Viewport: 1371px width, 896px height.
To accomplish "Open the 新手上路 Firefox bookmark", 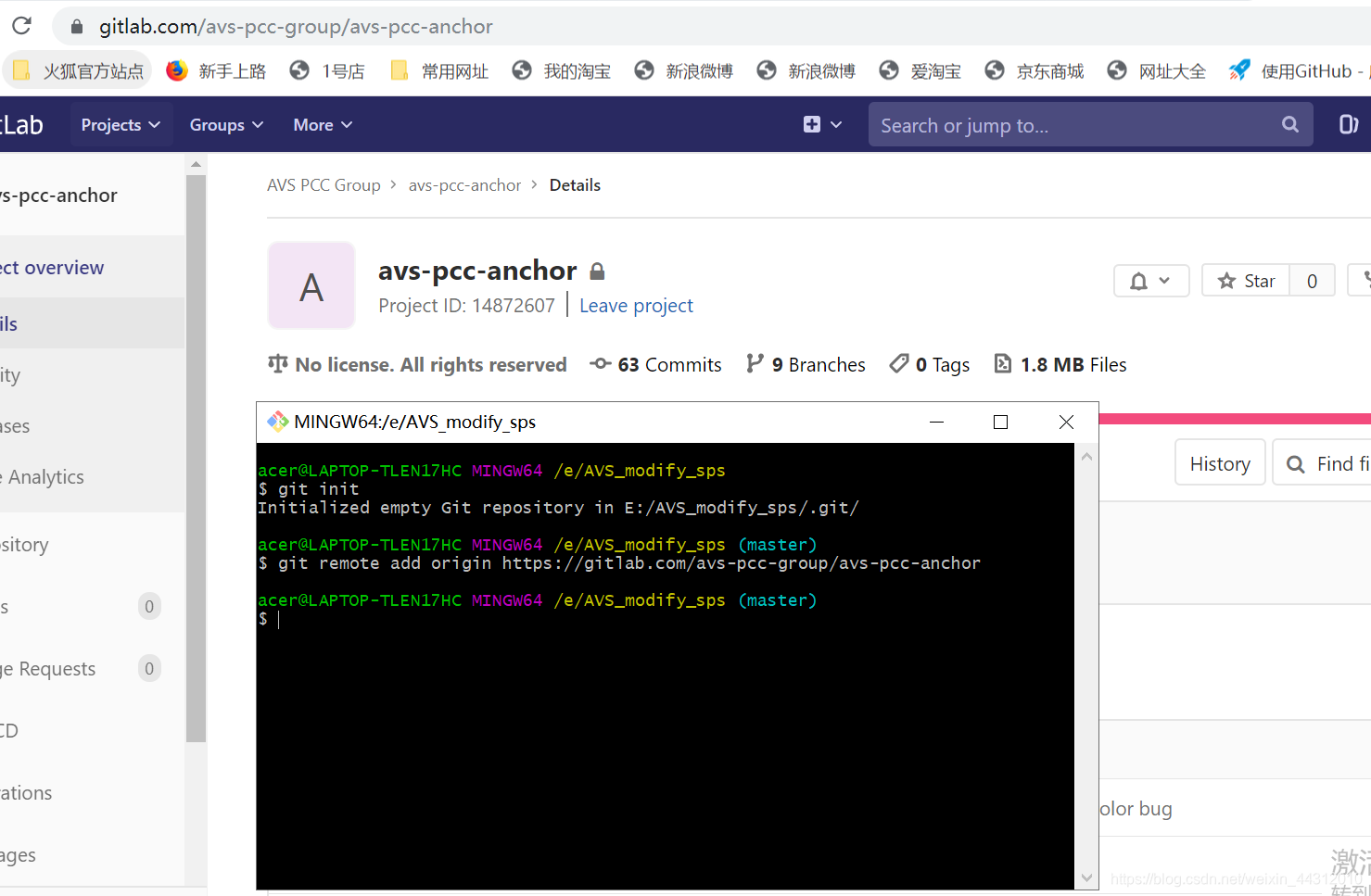I will pyautogui.click(x=216, y=71).
